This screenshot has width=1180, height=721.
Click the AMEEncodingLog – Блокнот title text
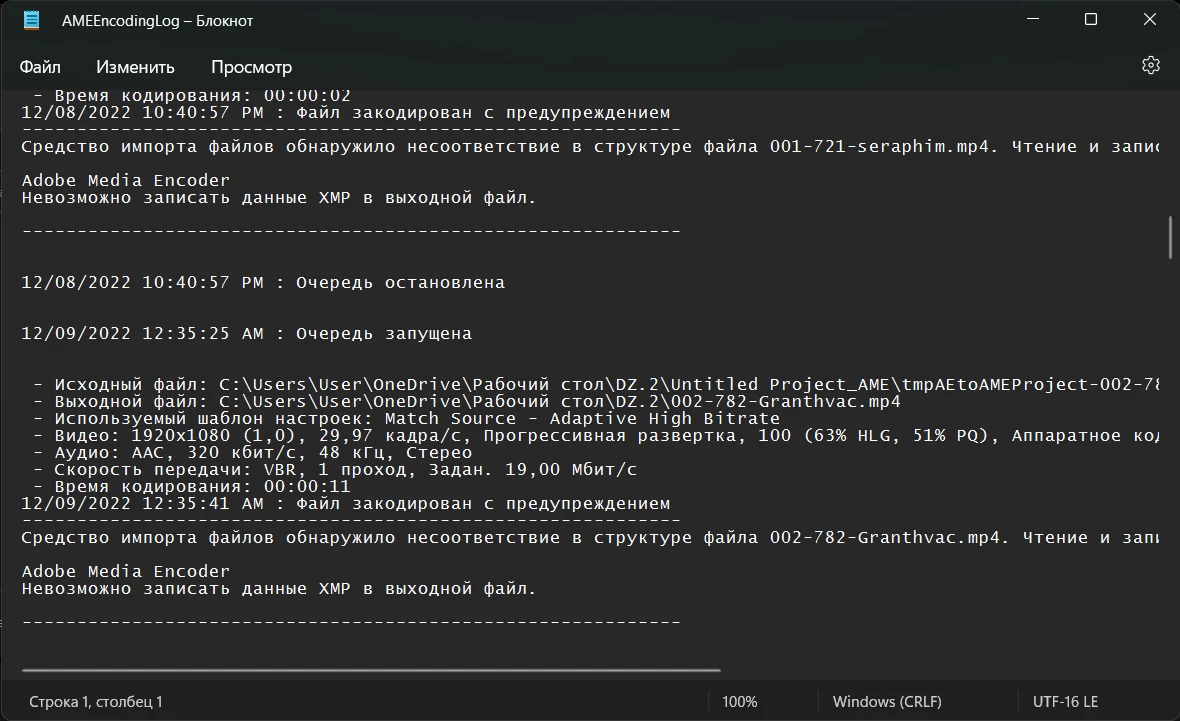(157, 21)
